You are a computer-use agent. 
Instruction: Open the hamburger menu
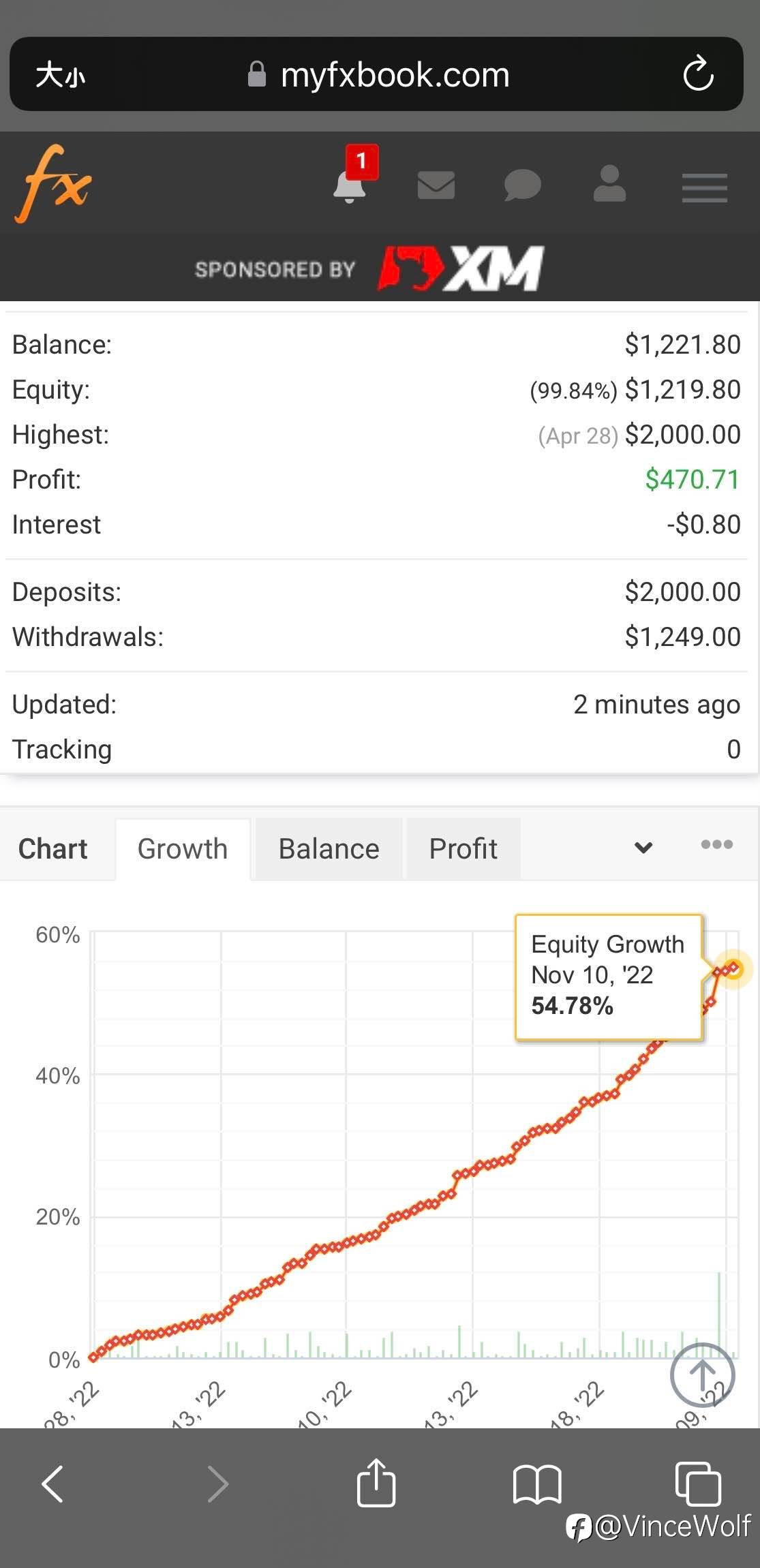click(x=704, y=188)
